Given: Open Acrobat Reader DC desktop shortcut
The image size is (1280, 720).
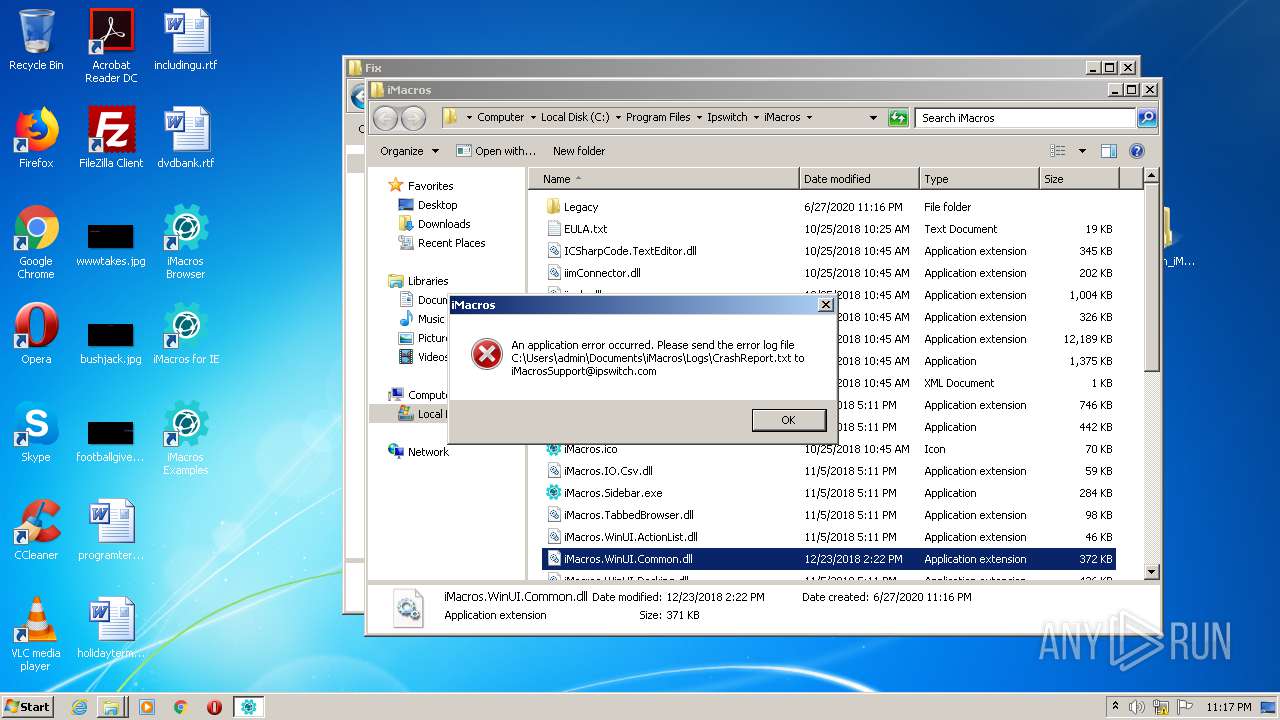Looking at the screenshot, I should pyautogui.click(x=111, y=46).
